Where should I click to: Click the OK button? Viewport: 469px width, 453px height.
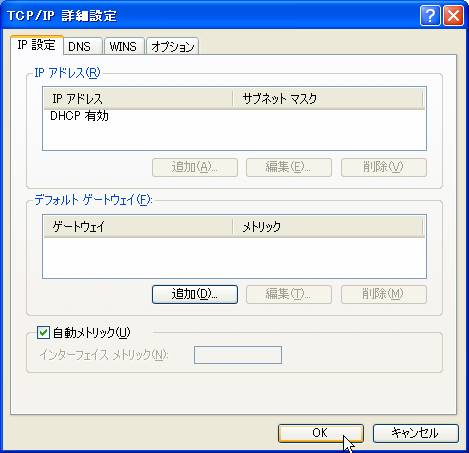pyautogui.click(x=320, y=433)
